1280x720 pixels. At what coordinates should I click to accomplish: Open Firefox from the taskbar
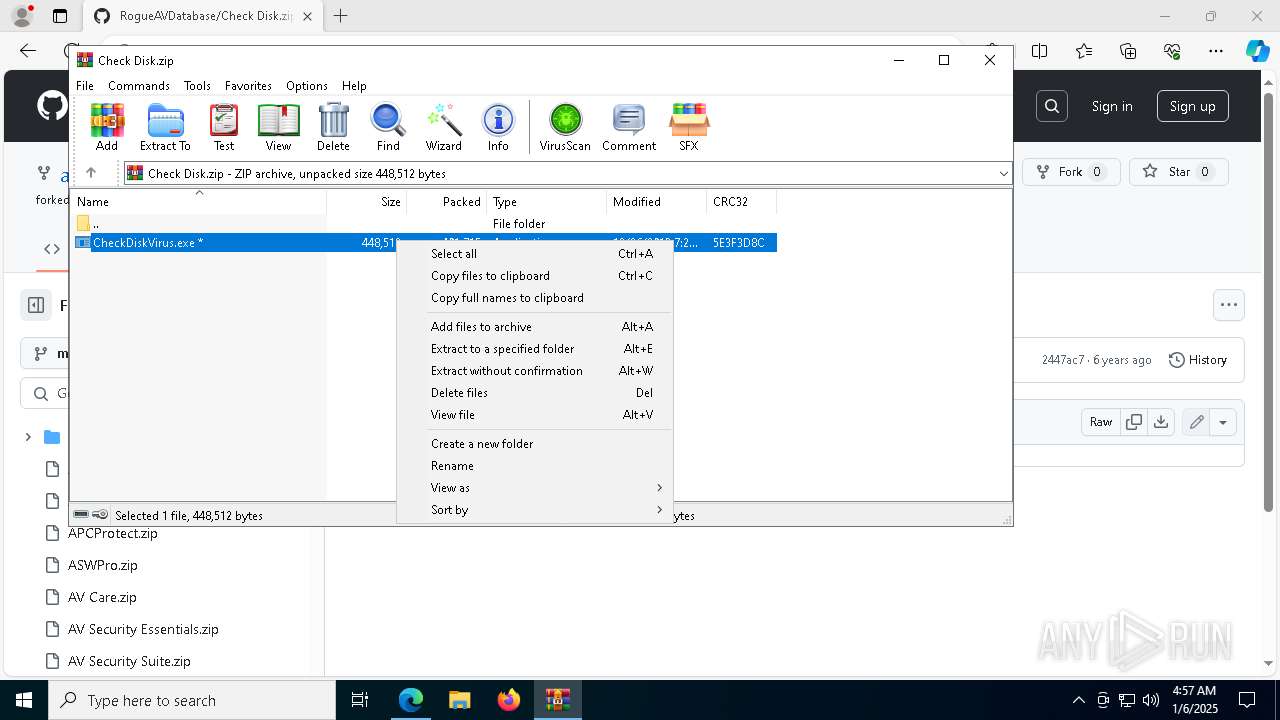[x=509, y=700]
